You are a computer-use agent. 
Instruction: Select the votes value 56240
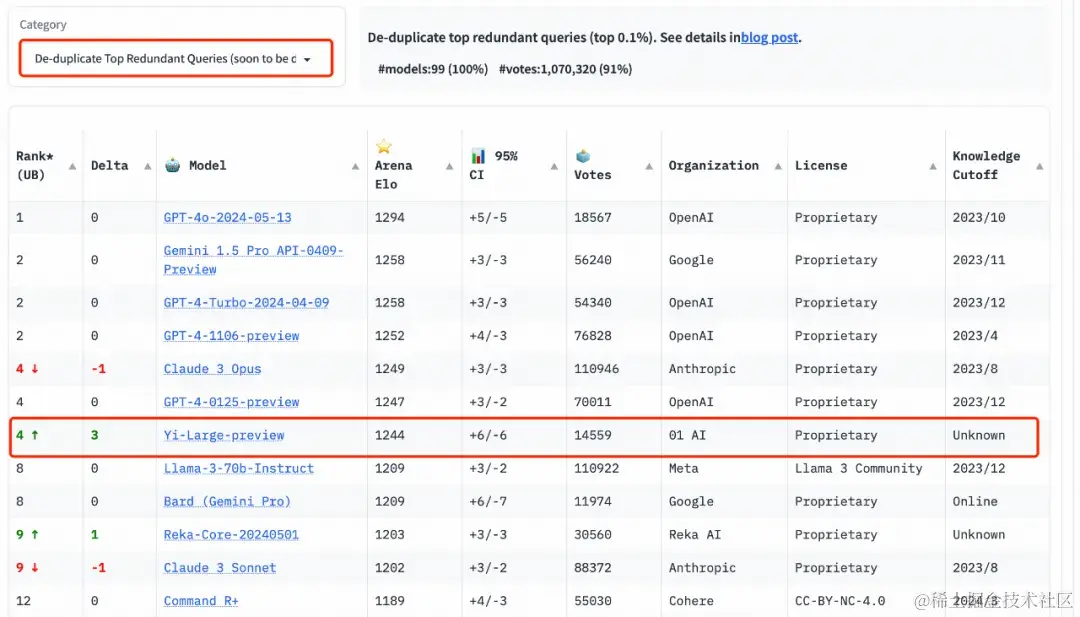[592, 260]
